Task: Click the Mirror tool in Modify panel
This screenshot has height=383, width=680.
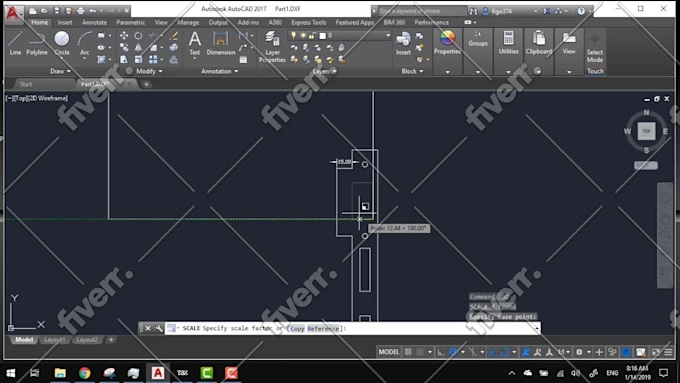Action: (x=138, y=48)
